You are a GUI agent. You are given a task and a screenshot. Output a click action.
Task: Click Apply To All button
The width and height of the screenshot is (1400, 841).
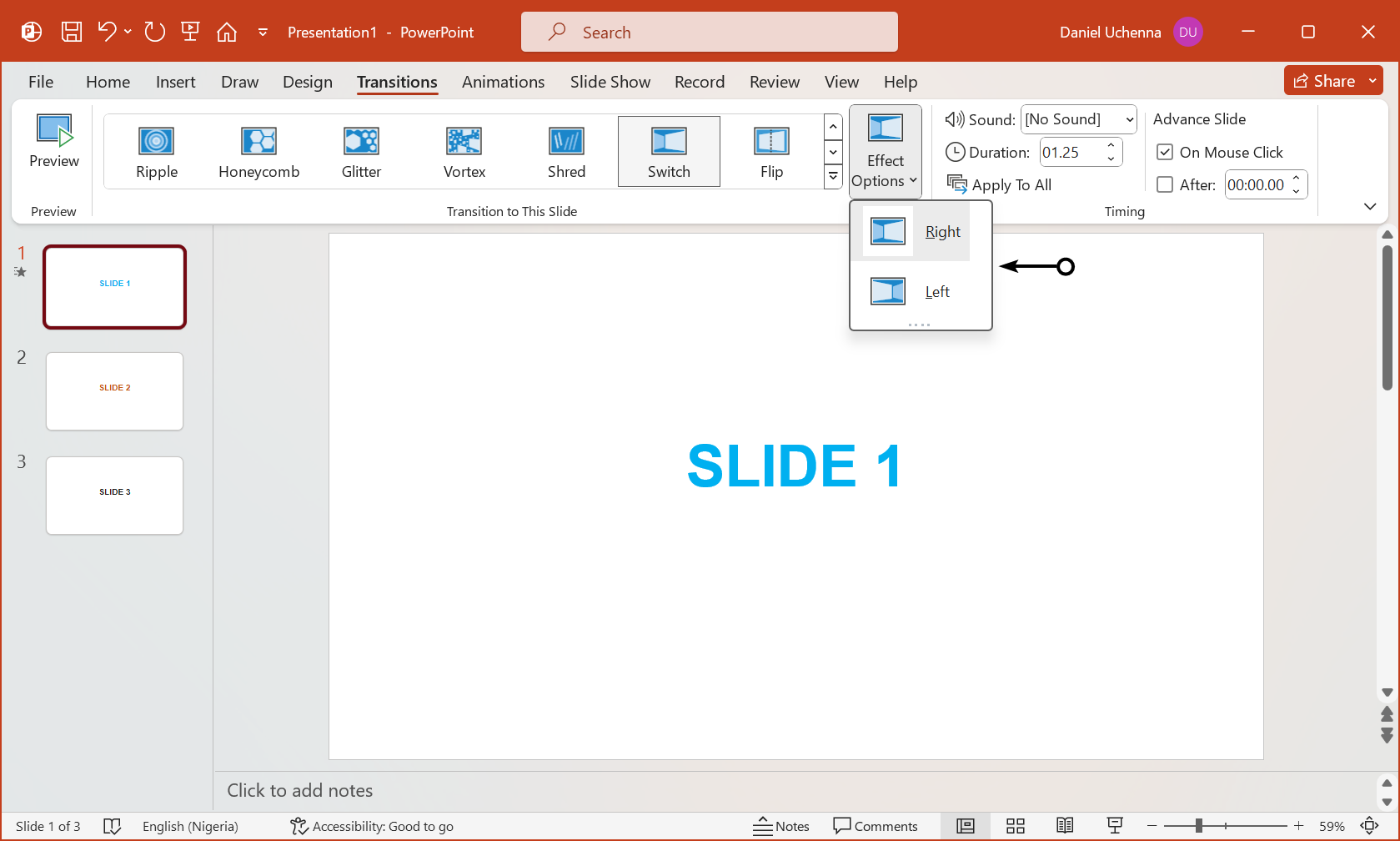(x=1000, y=185)
